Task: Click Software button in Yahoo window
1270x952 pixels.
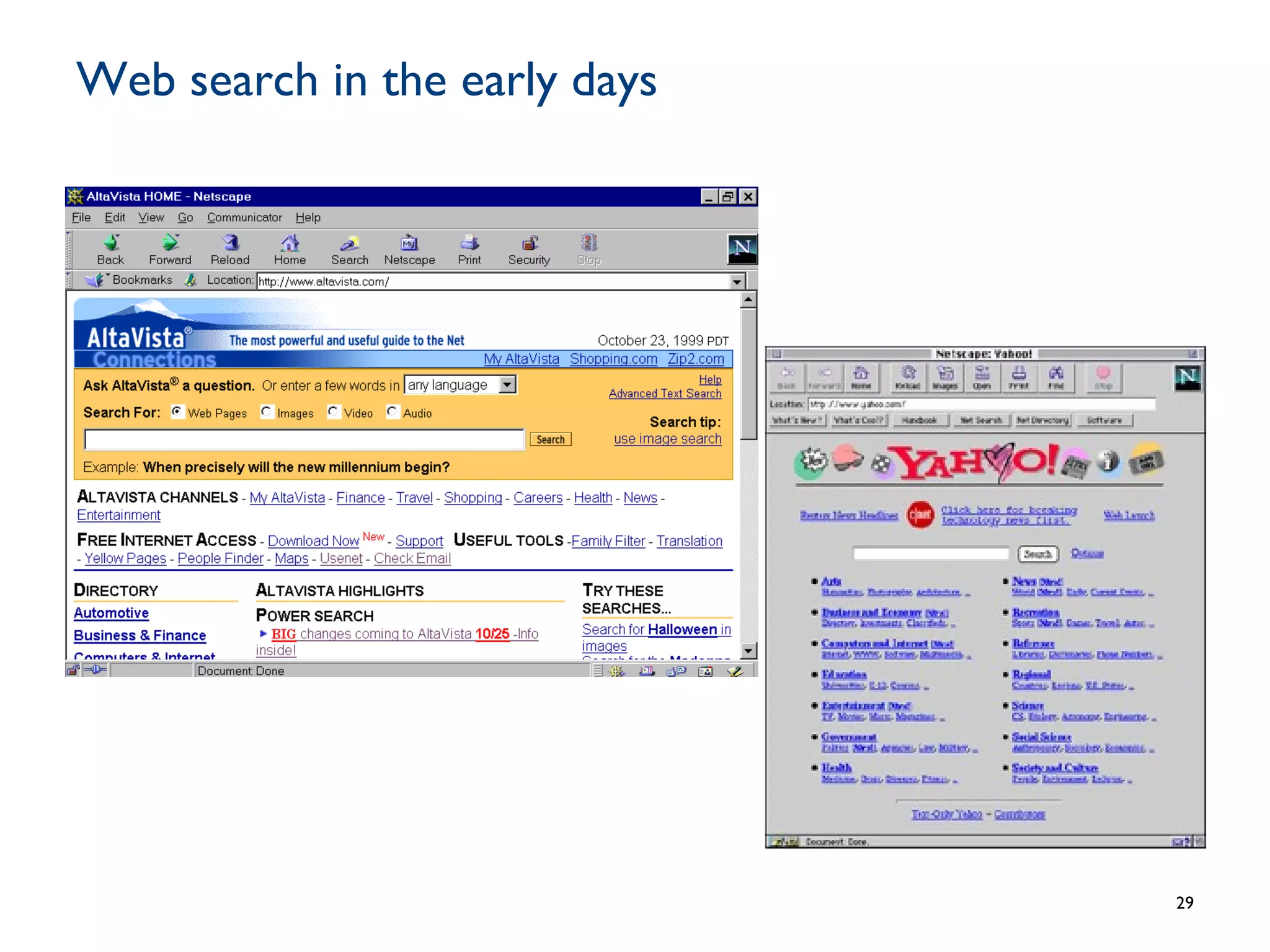Action: pyautogui.click(x=1104, y=420)
